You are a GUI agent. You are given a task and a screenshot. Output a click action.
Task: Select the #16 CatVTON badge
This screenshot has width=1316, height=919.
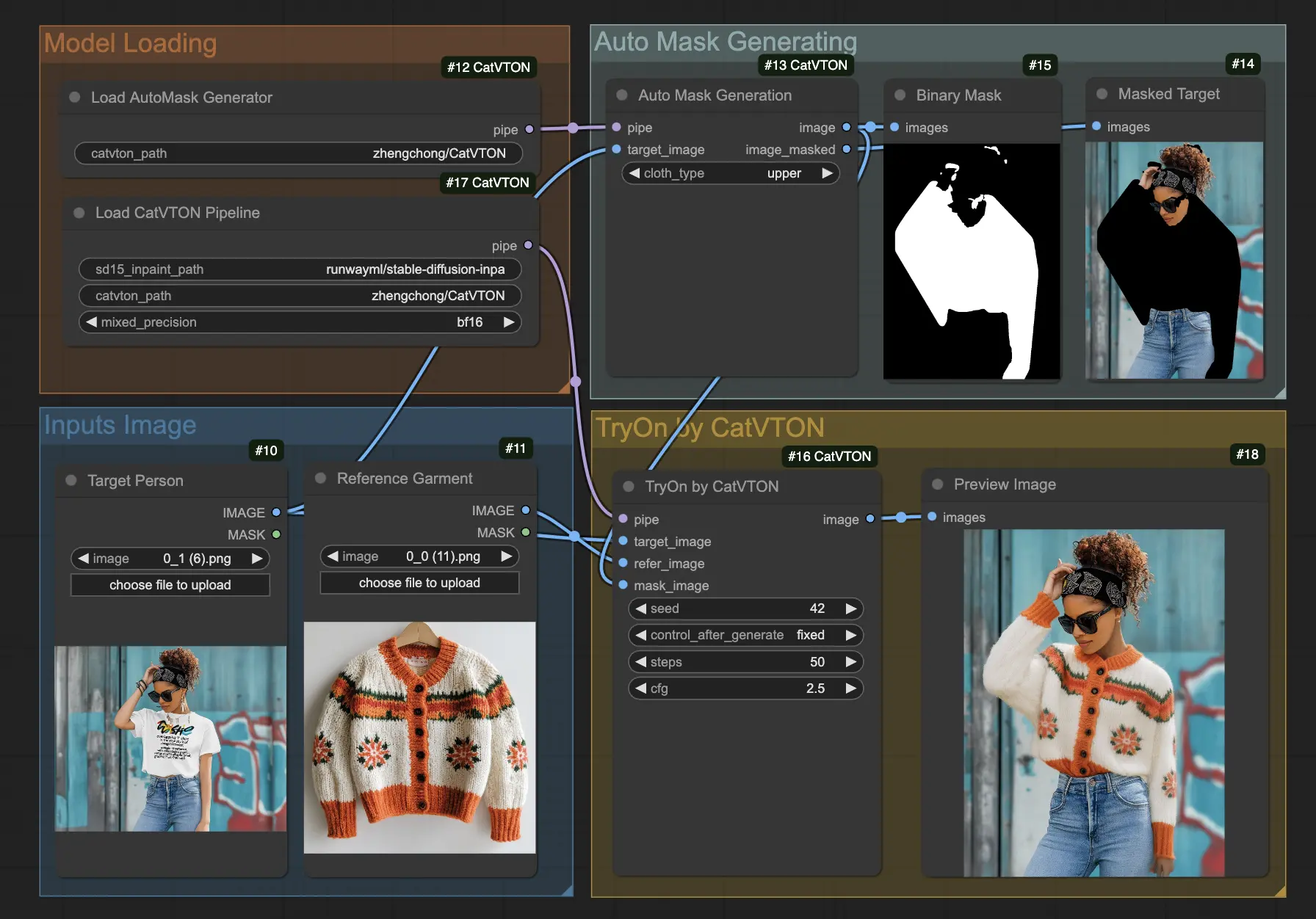tap(829, 456)
